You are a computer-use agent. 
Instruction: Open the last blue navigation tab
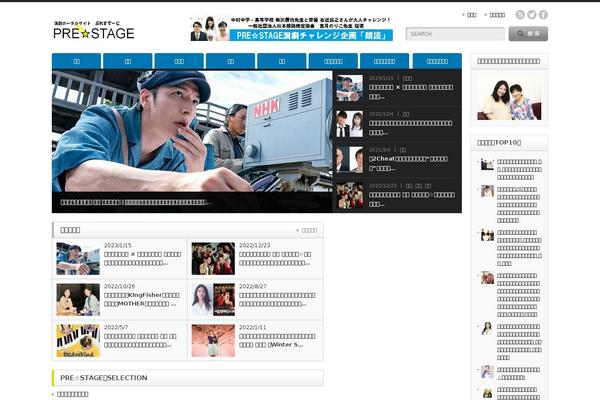pos(437,61)
